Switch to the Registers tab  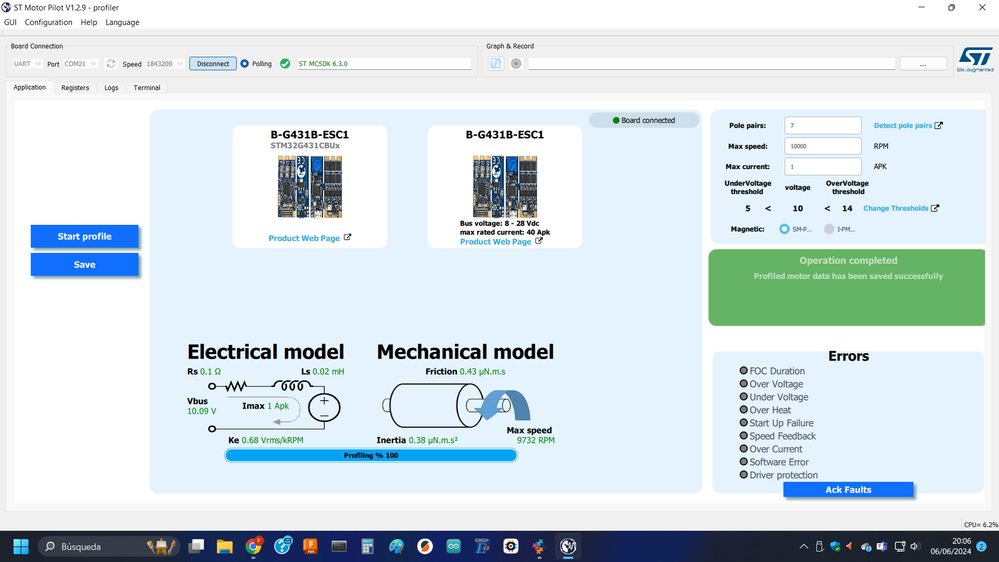click(x=75, y=88)
